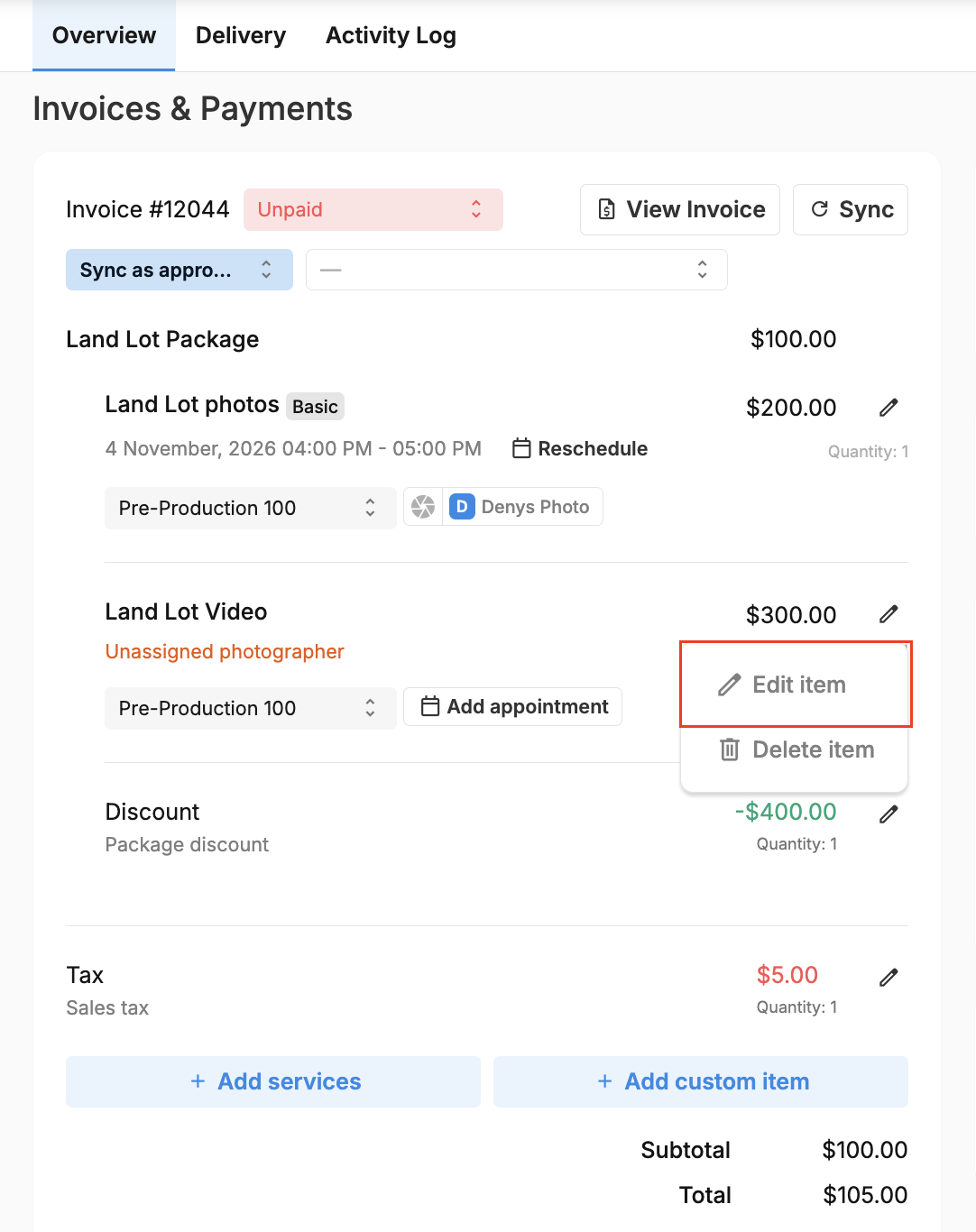Click Add appointment for Land Lot Video

(x=513, y=706)
